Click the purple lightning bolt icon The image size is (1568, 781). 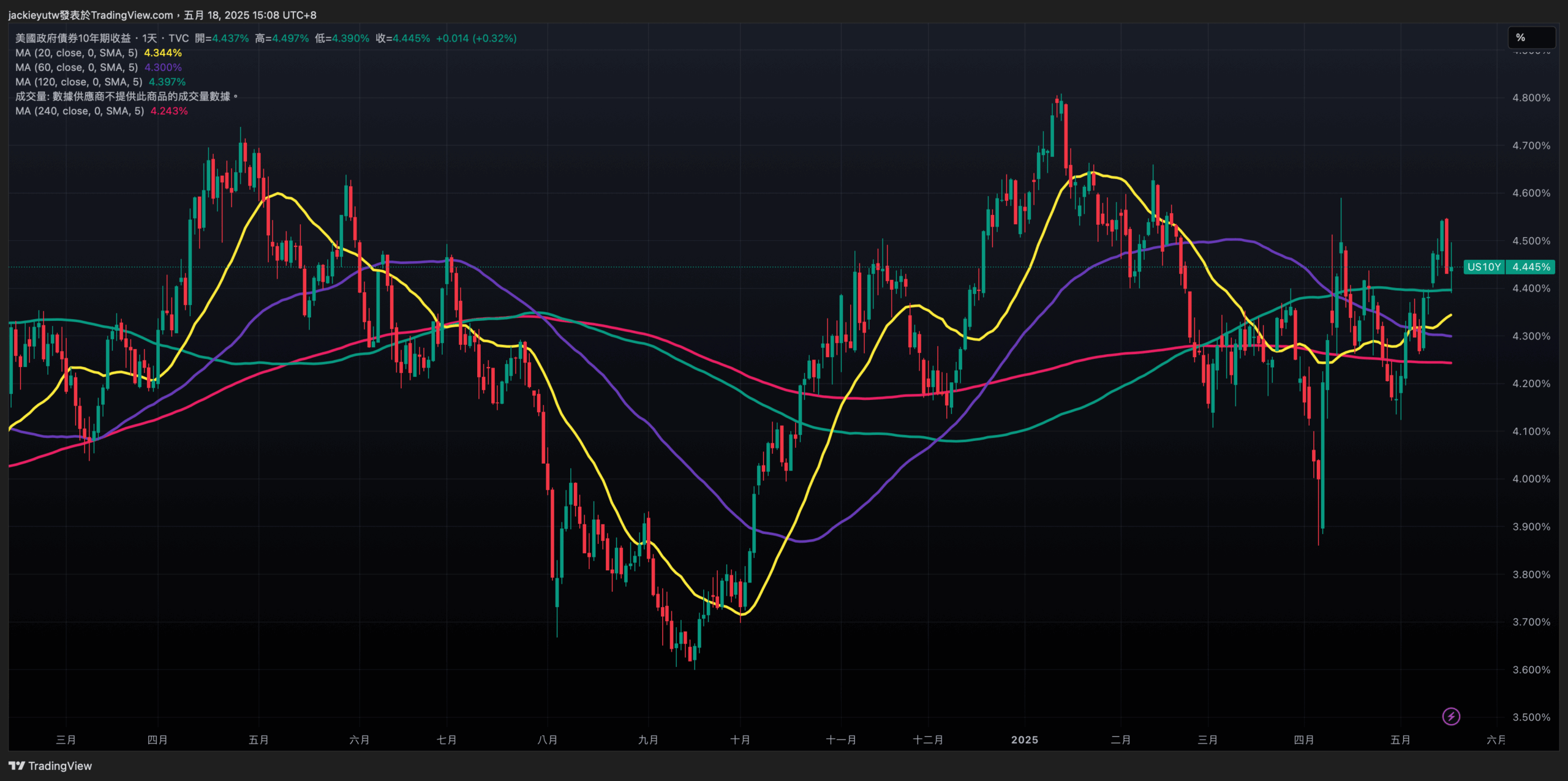click(x=1450, y=715)
